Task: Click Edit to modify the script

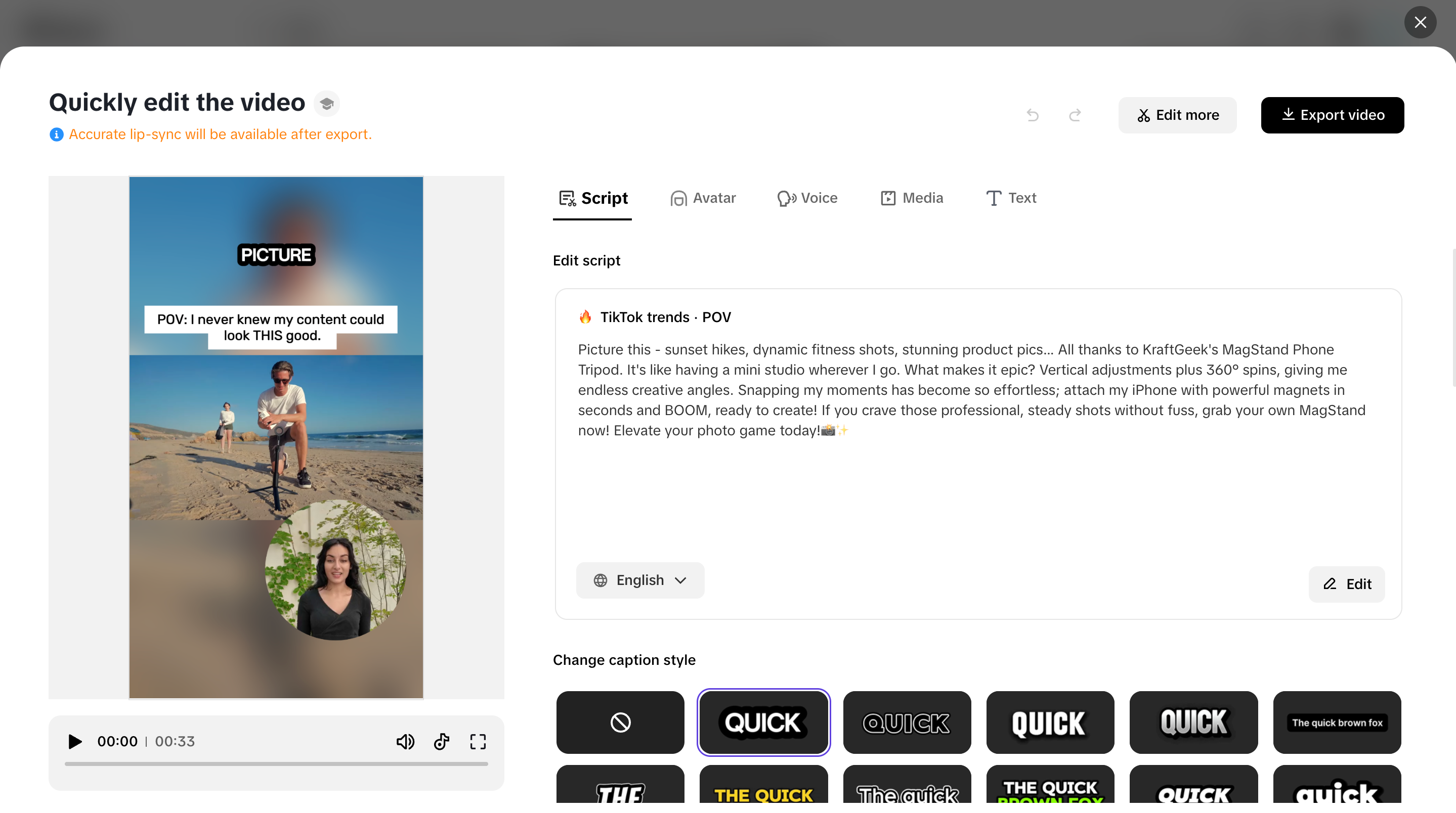Action: [x=1346, y=584]
